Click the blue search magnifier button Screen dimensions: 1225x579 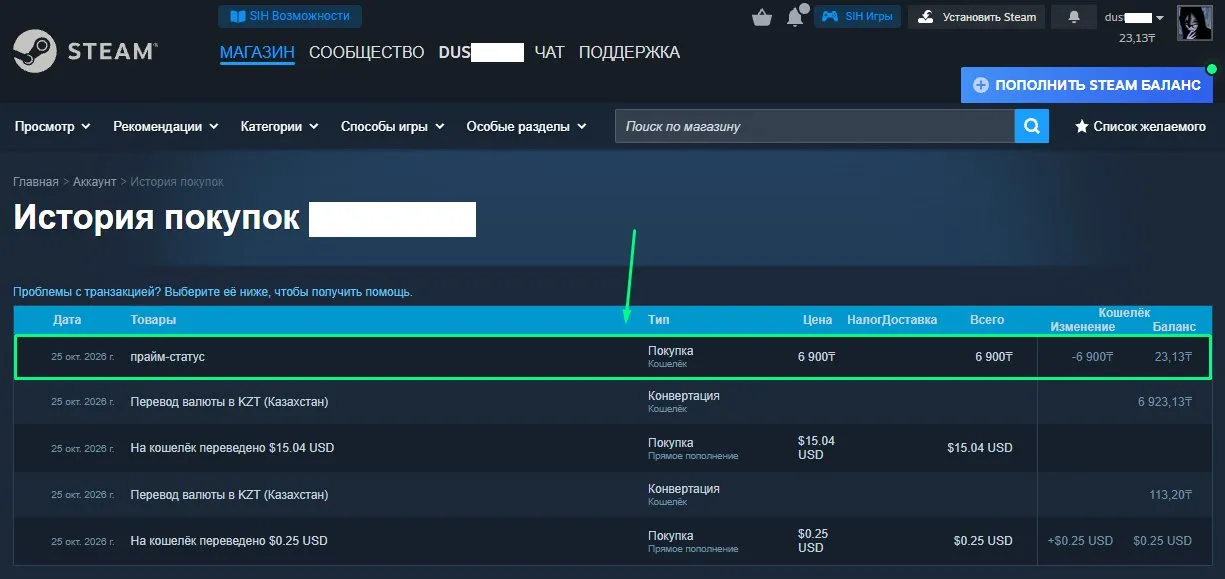coord(1031,126)
